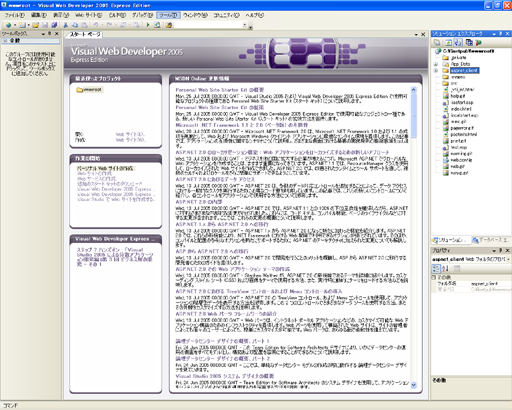The image size is (512, 410).
Task: Click the Save All toolbar icon
Action: point(54,25)
